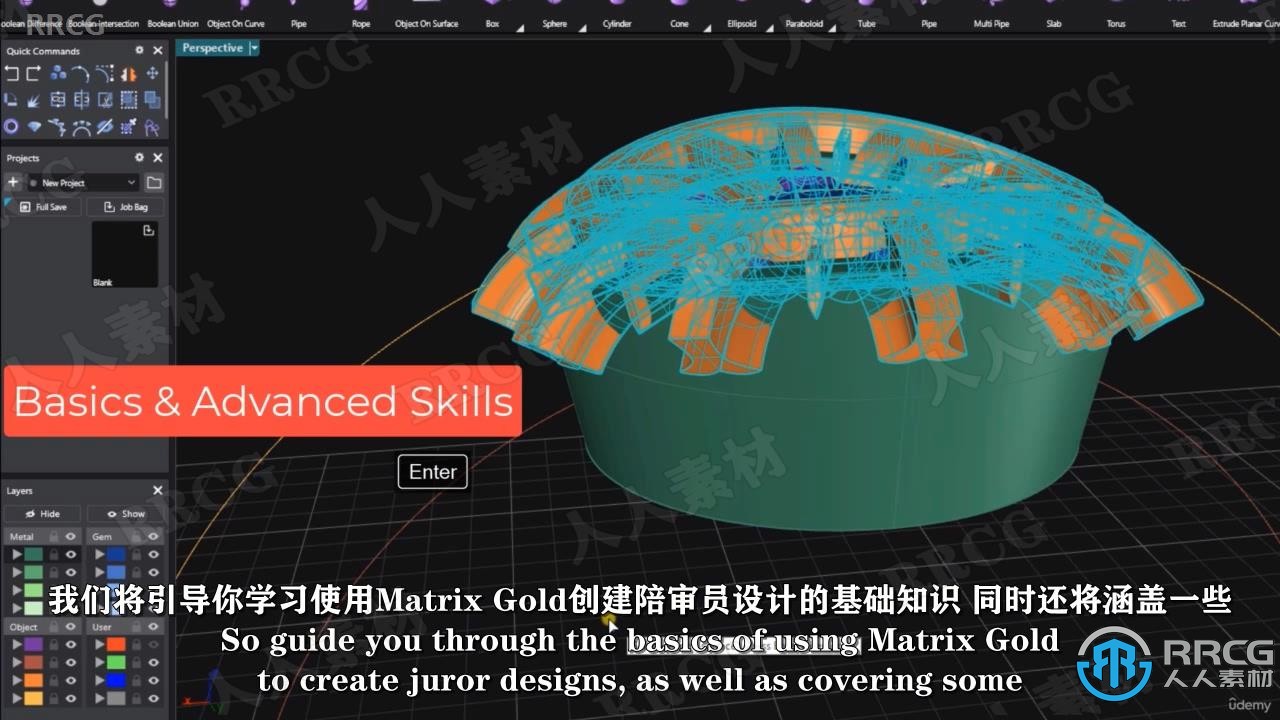The height and width of the screenshot is (720, 1280).
Task: Select the Blank project thumbnail
Action: coord(125,255)
